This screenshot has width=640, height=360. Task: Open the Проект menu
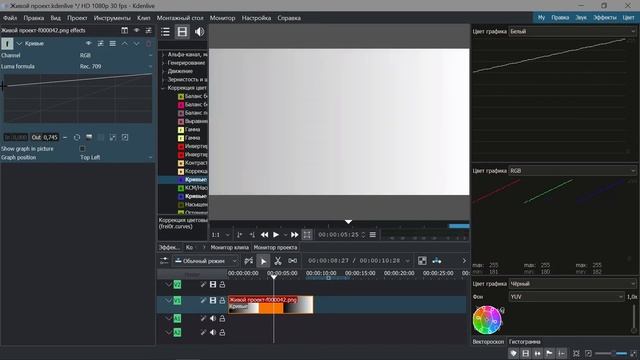click(x=77, y=18)
